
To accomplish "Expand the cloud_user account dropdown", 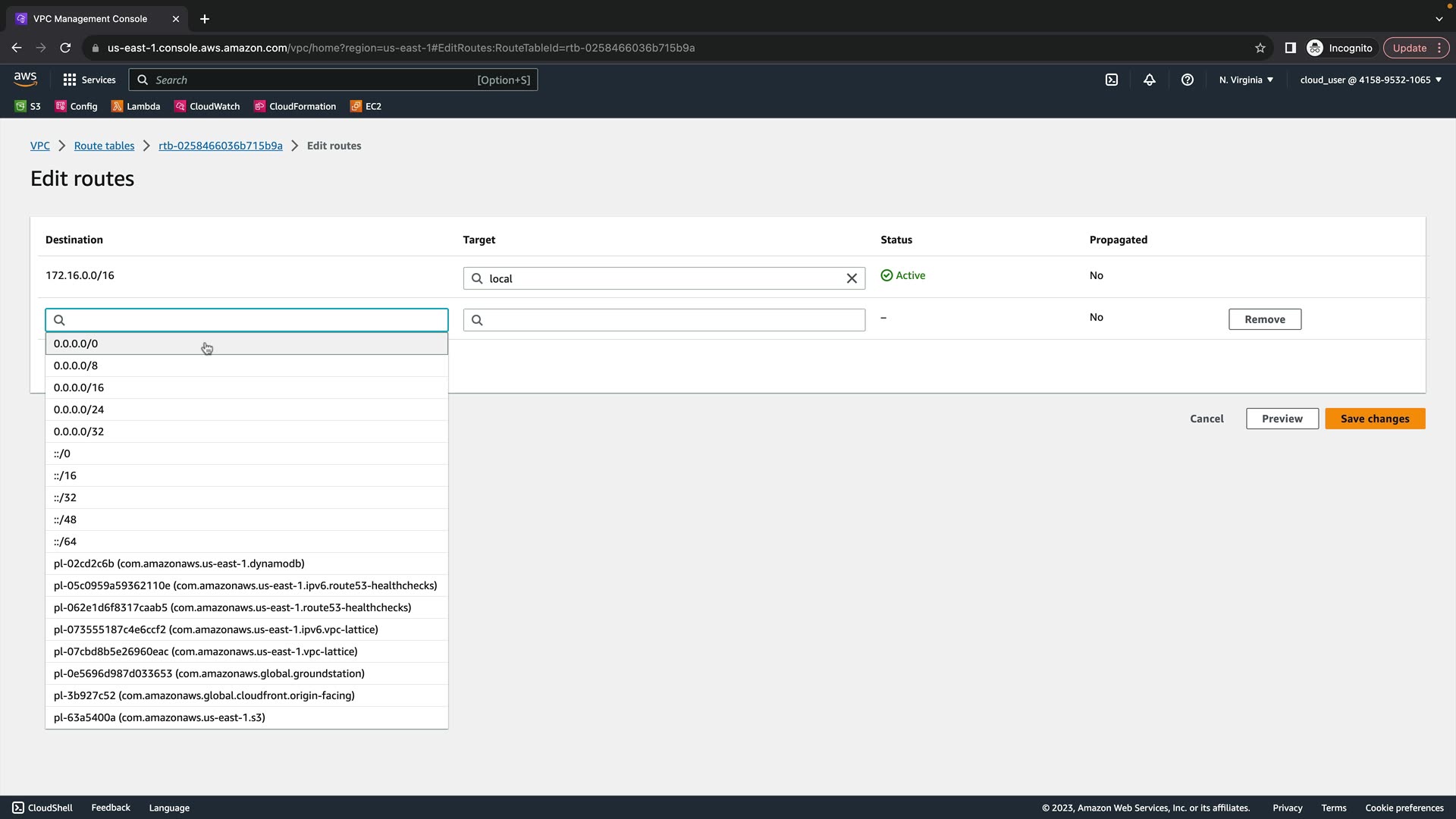I will coord(1370,80).
